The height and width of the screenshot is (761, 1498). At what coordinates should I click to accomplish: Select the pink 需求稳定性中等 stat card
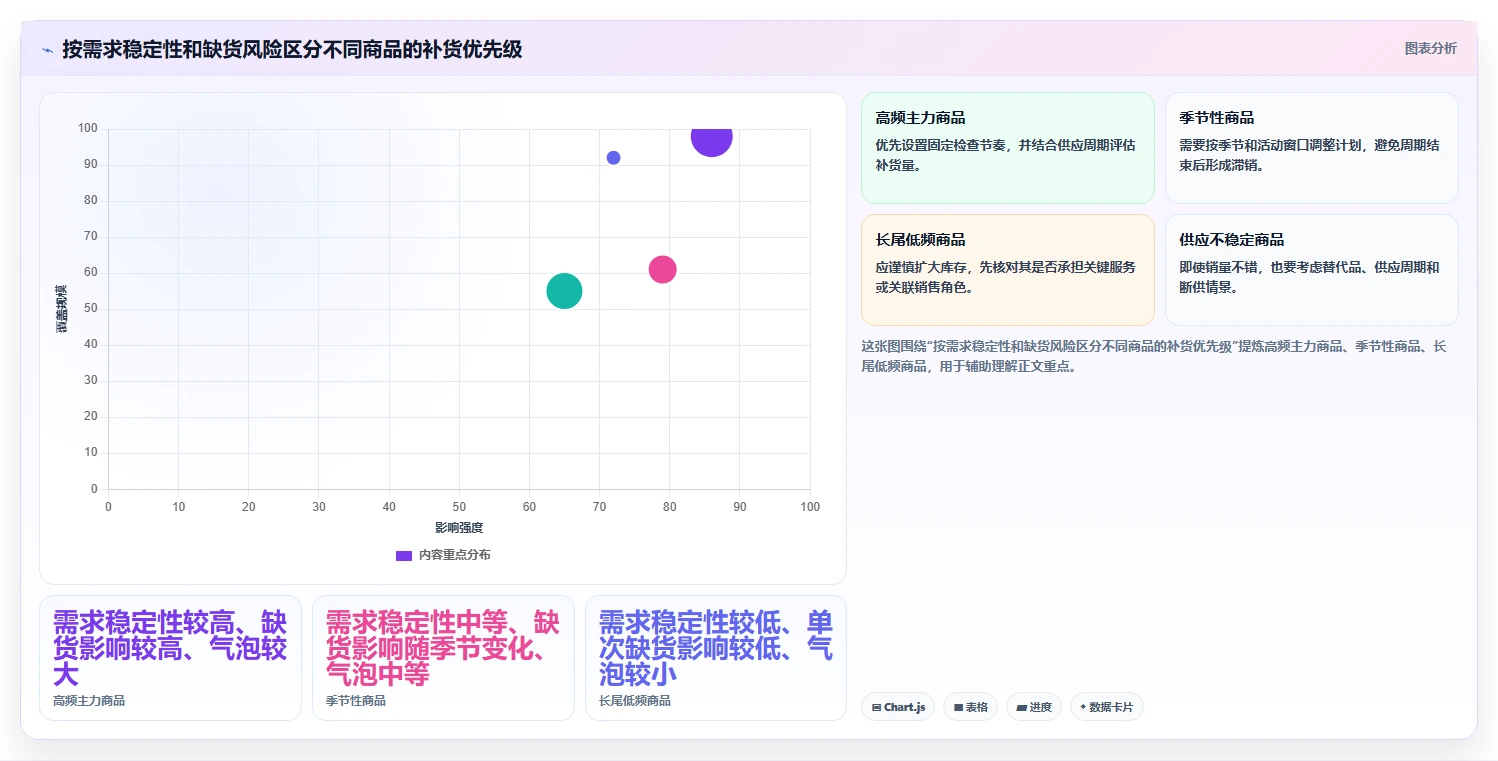tap(443, 658)
